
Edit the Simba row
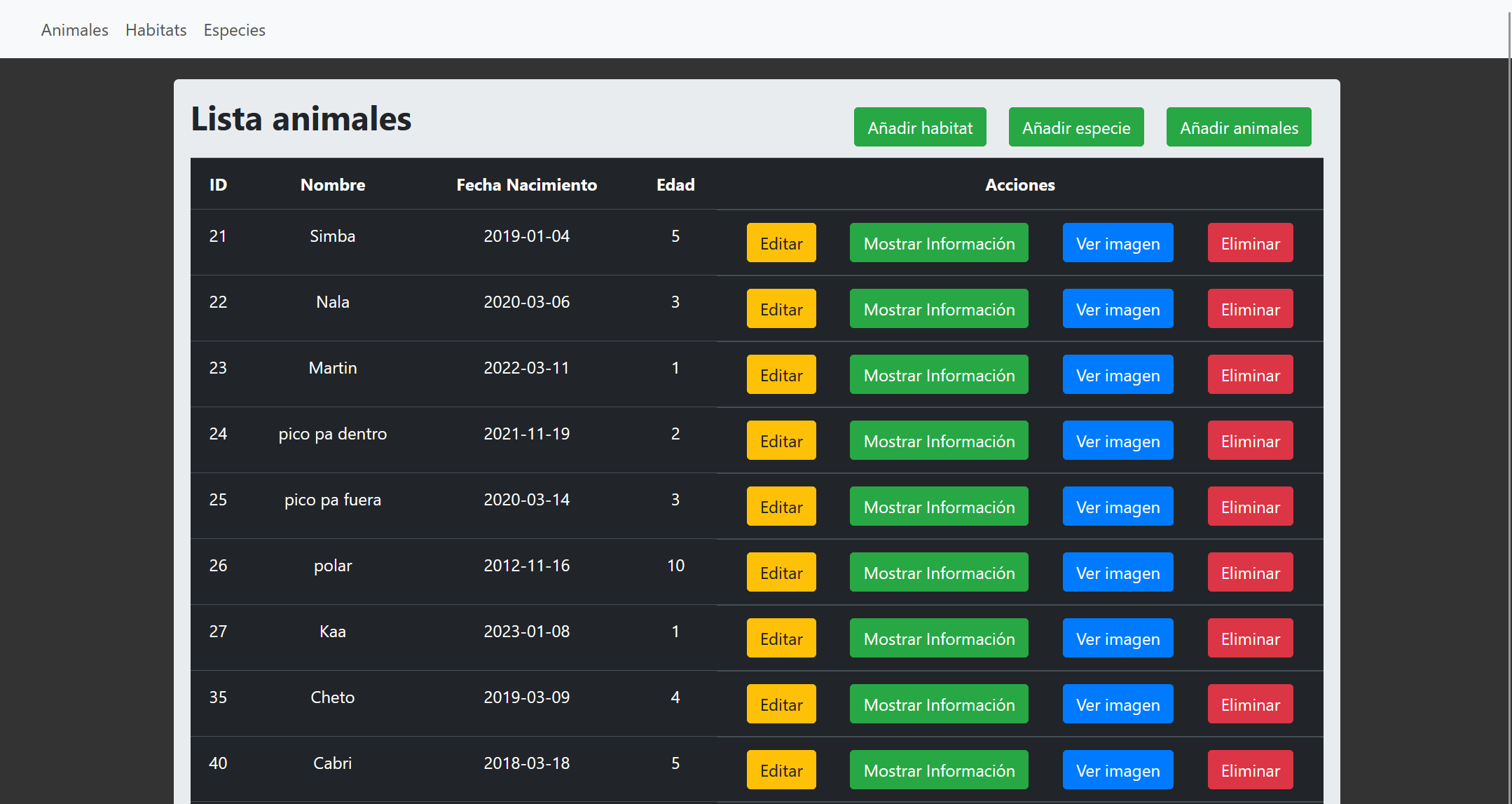(781, 243)
